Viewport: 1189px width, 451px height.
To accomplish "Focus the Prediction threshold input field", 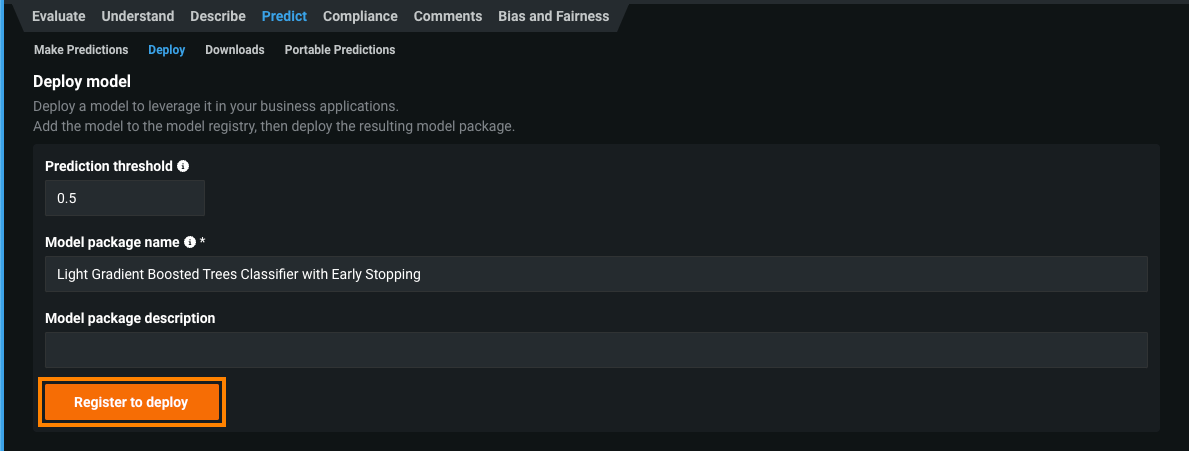I will tap(125, 198).
